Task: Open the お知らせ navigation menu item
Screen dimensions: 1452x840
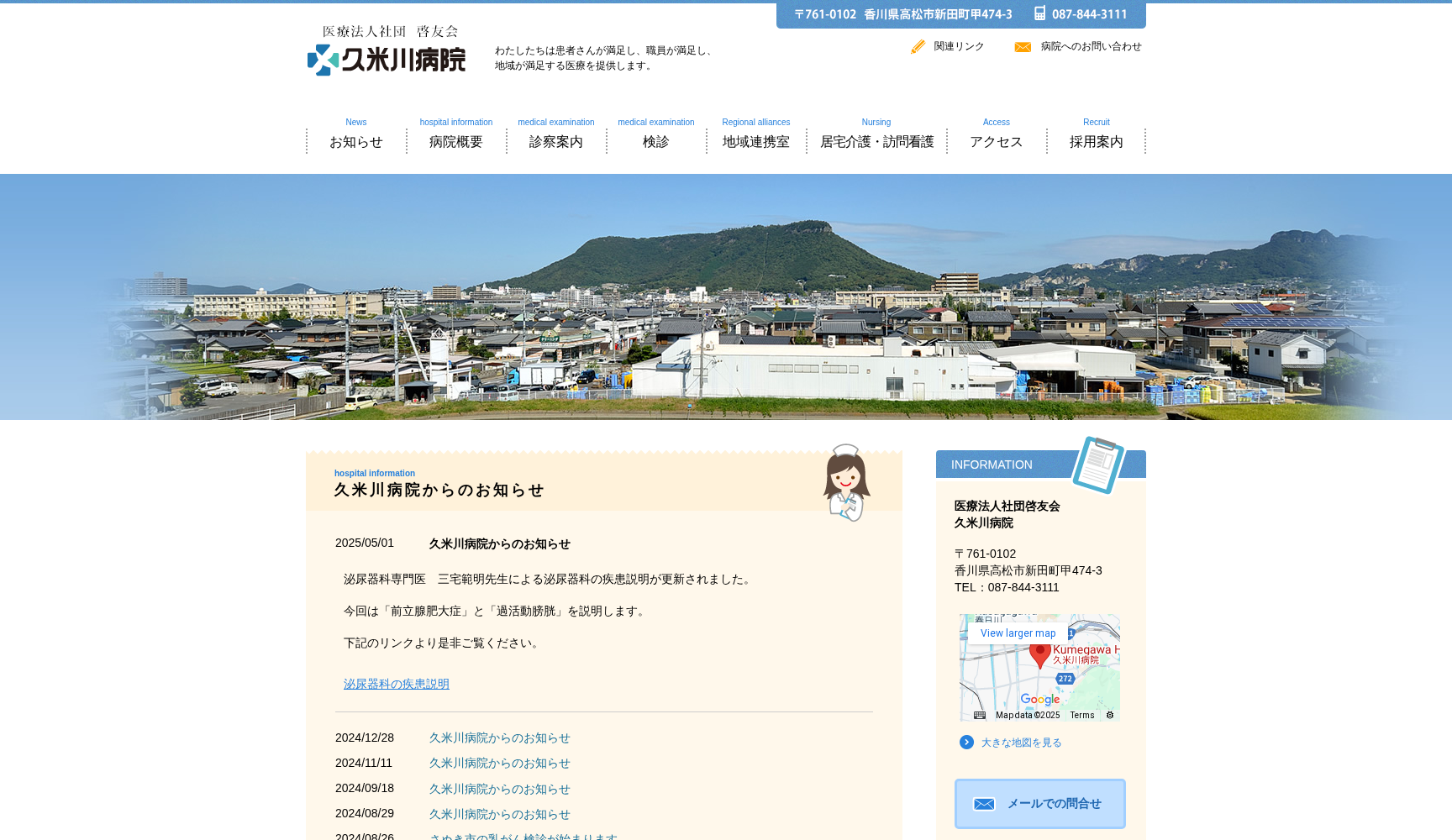Action: tap(355, 141)
